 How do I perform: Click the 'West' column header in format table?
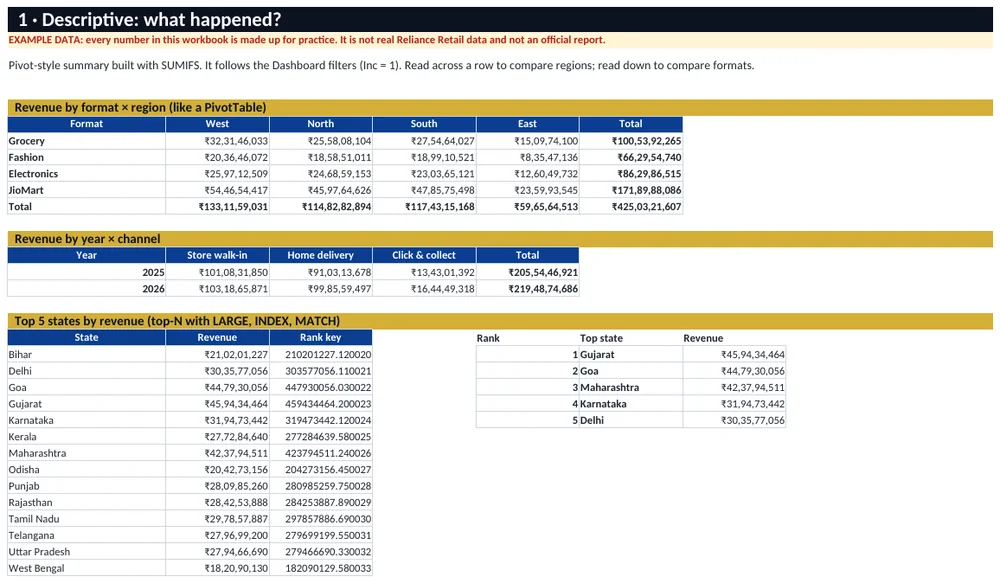pos(217,124)
